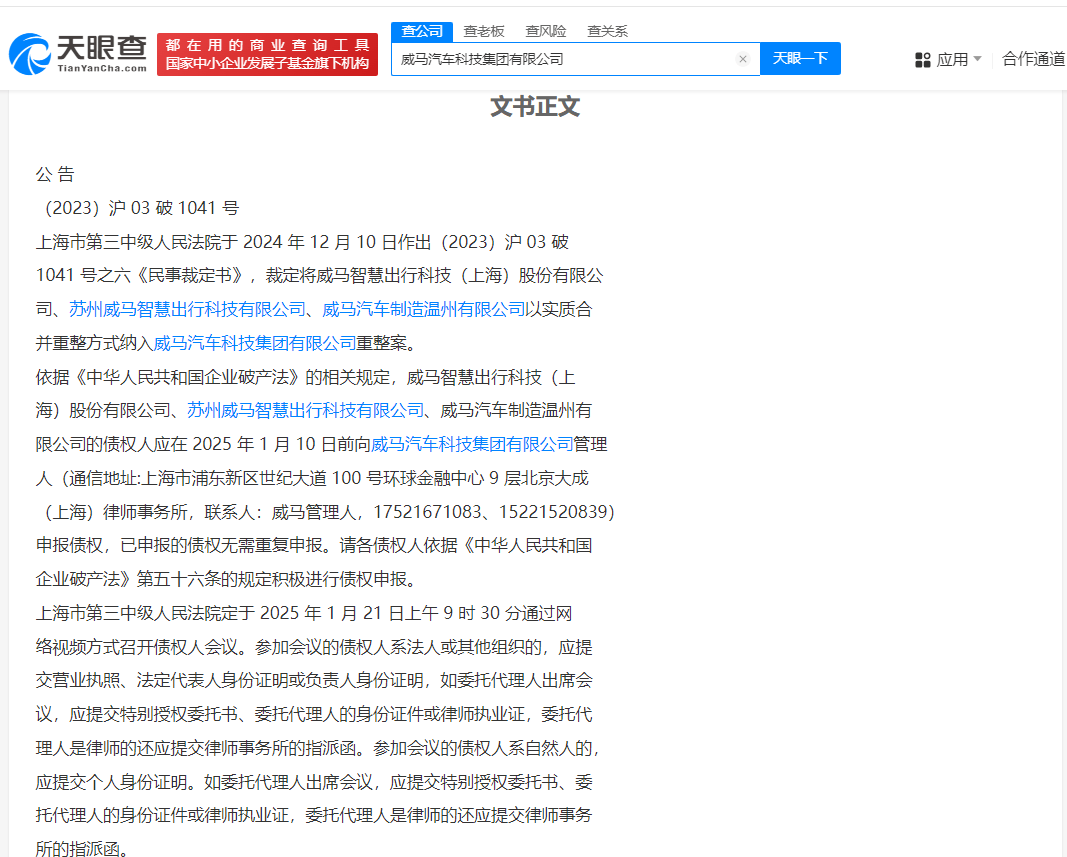This screenshot has height=857, width=1067.
Task: Open the TianYanCha logo homepage
Action: tap(78, 54)
